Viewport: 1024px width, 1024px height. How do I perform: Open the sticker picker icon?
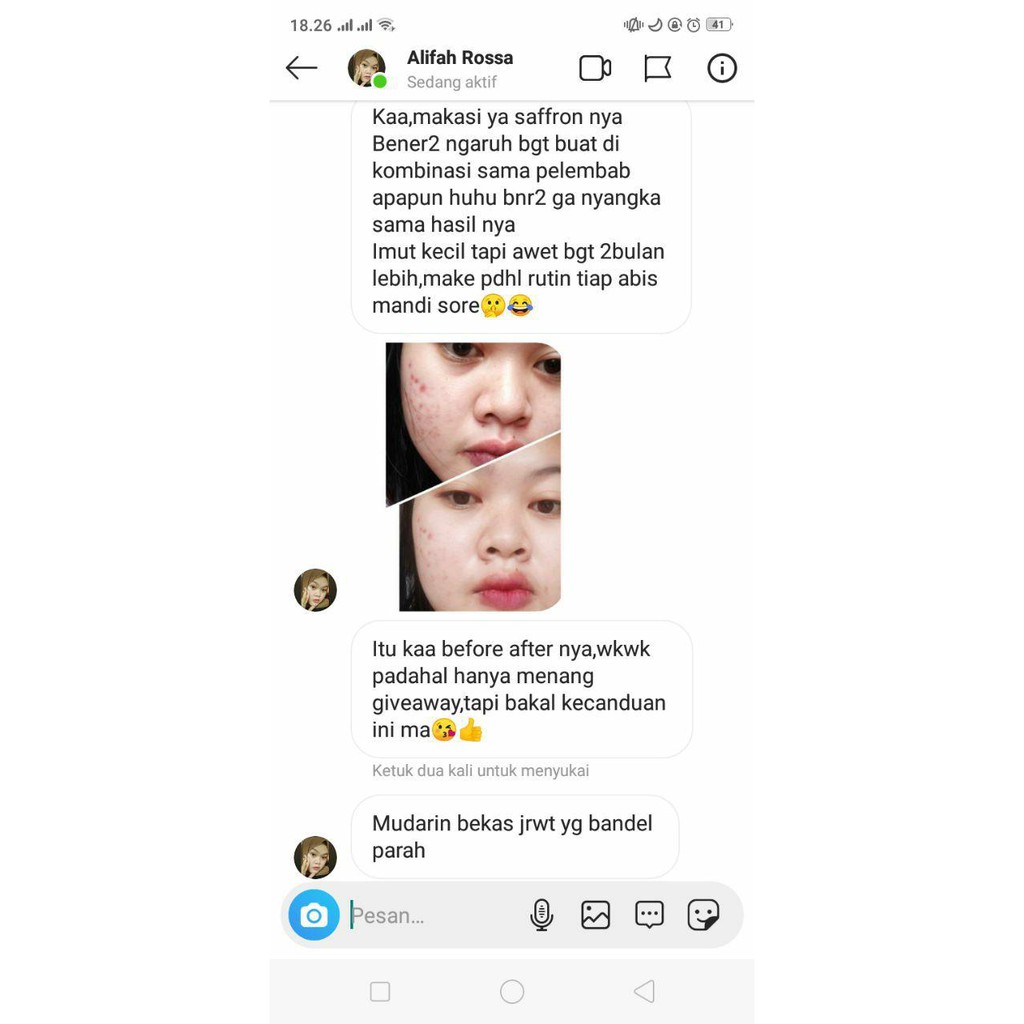tap(703, 915)
